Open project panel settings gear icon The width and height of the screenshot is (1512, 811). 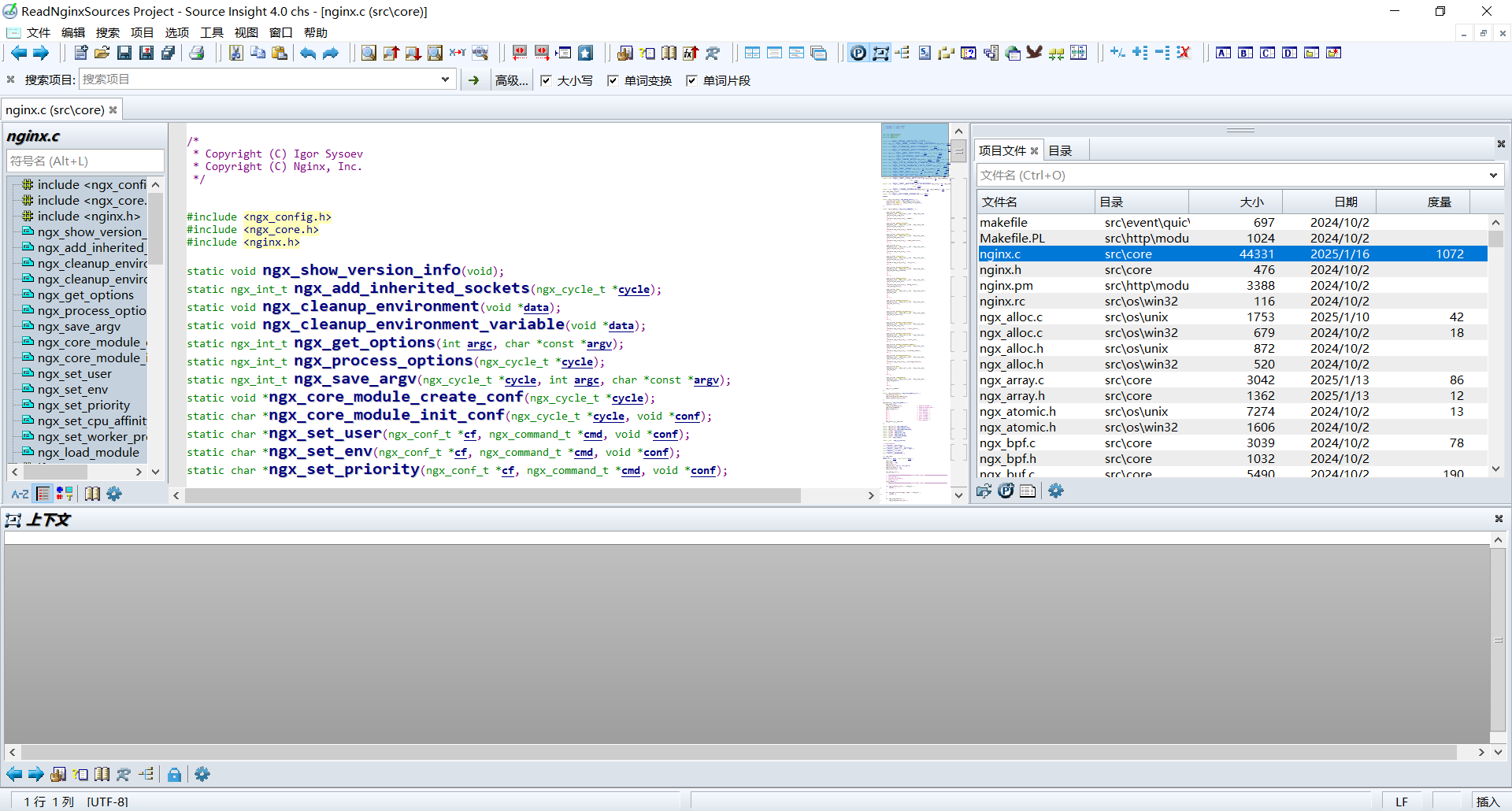tap(1056, 491)
